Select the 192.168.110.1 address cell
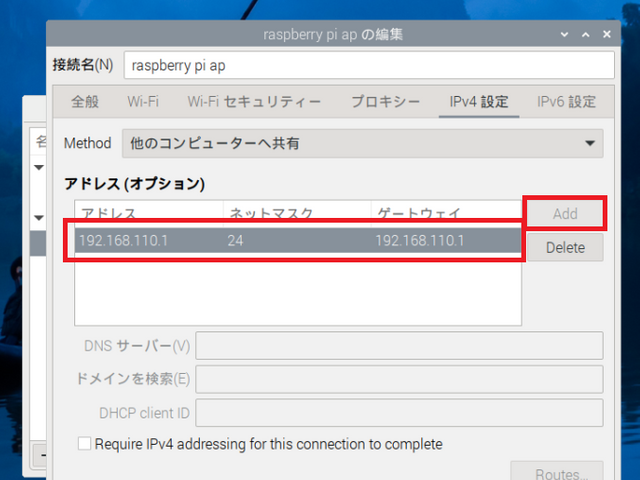The width and height of the screenshot is (640, 480). tap(124, 240)
